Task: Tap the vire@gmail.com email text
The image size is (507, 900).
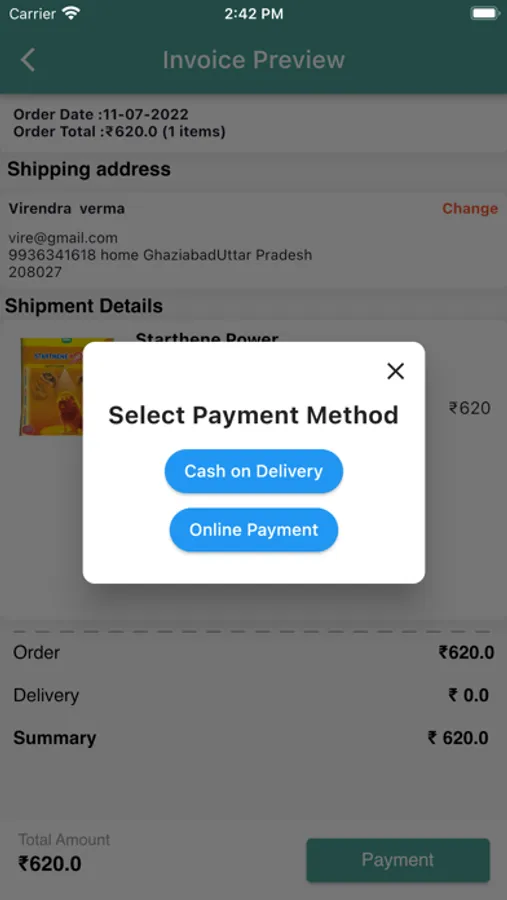Action: pyautogui.click(x=63, y=238)
